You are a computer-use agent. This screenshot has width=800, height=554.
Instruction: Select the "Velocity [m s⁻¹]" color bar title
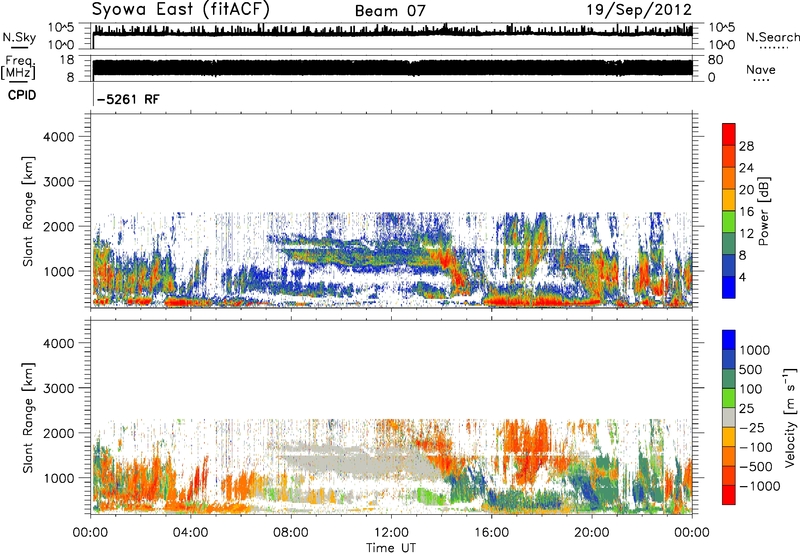pyautogui.click(x=790, y=417)
